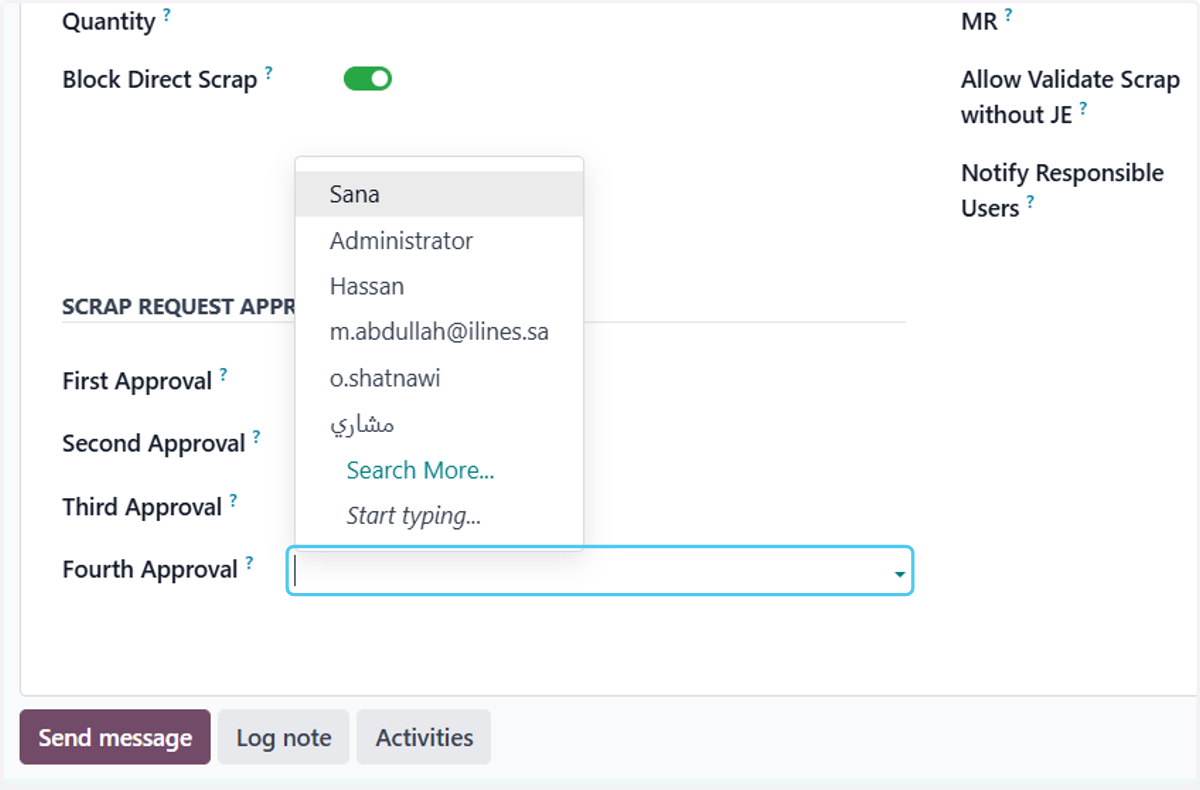Viewport: 1200px width, 790px height.
Task: Show help tooltip for Fourth Approval
Action: click(x=249, y=563)
